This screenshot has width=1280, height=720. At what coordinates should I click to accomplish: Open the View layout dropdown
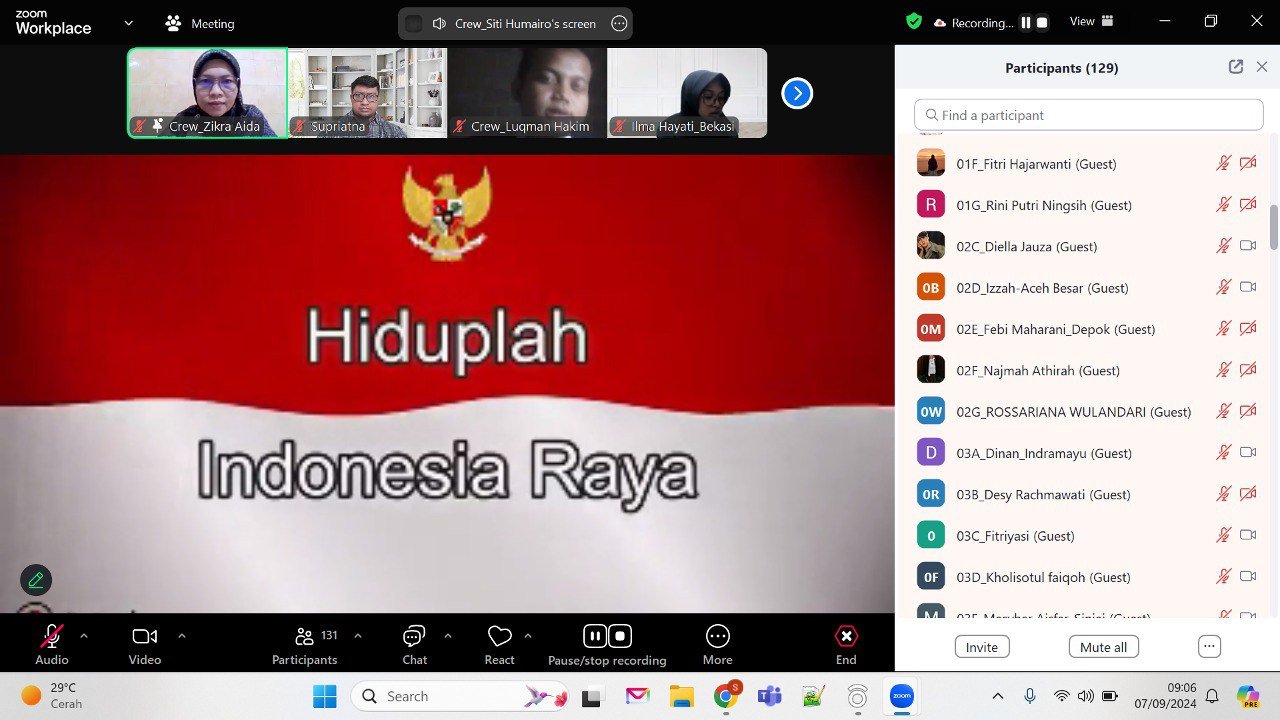tap(1091, 22)
